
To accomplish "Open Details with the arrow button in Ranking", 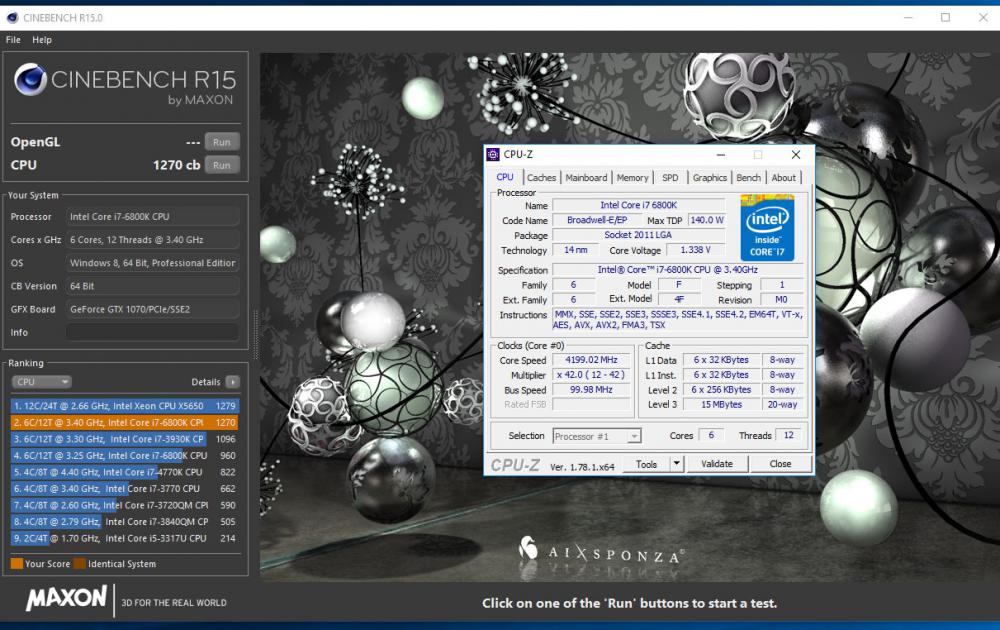I will coord(231,382).
